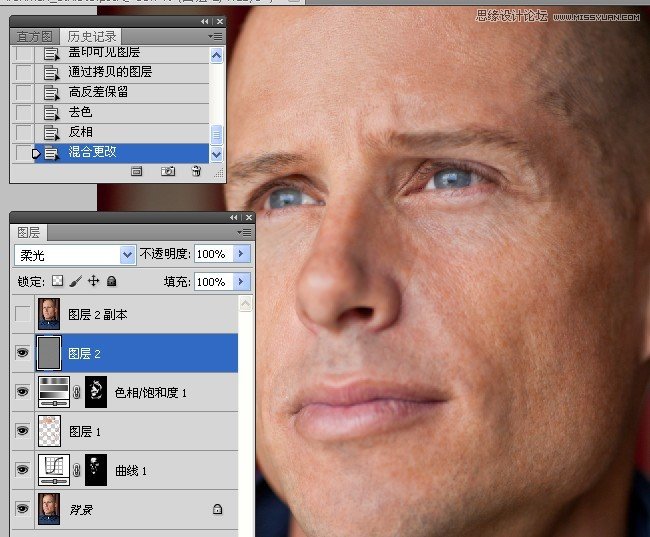Click the 去色 state document icon

(x=51, y=112)
